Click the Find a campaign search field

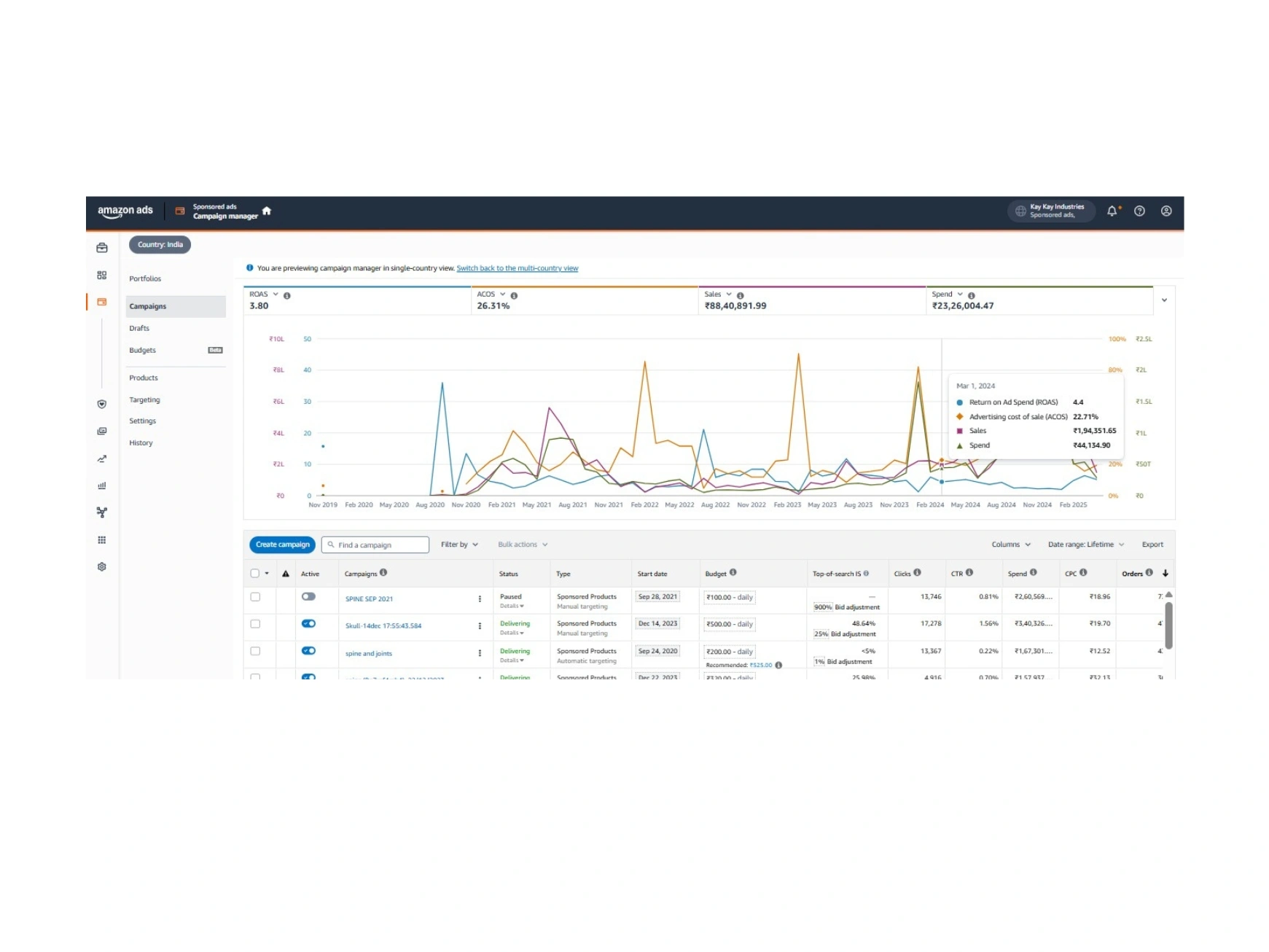pos(375,545)
